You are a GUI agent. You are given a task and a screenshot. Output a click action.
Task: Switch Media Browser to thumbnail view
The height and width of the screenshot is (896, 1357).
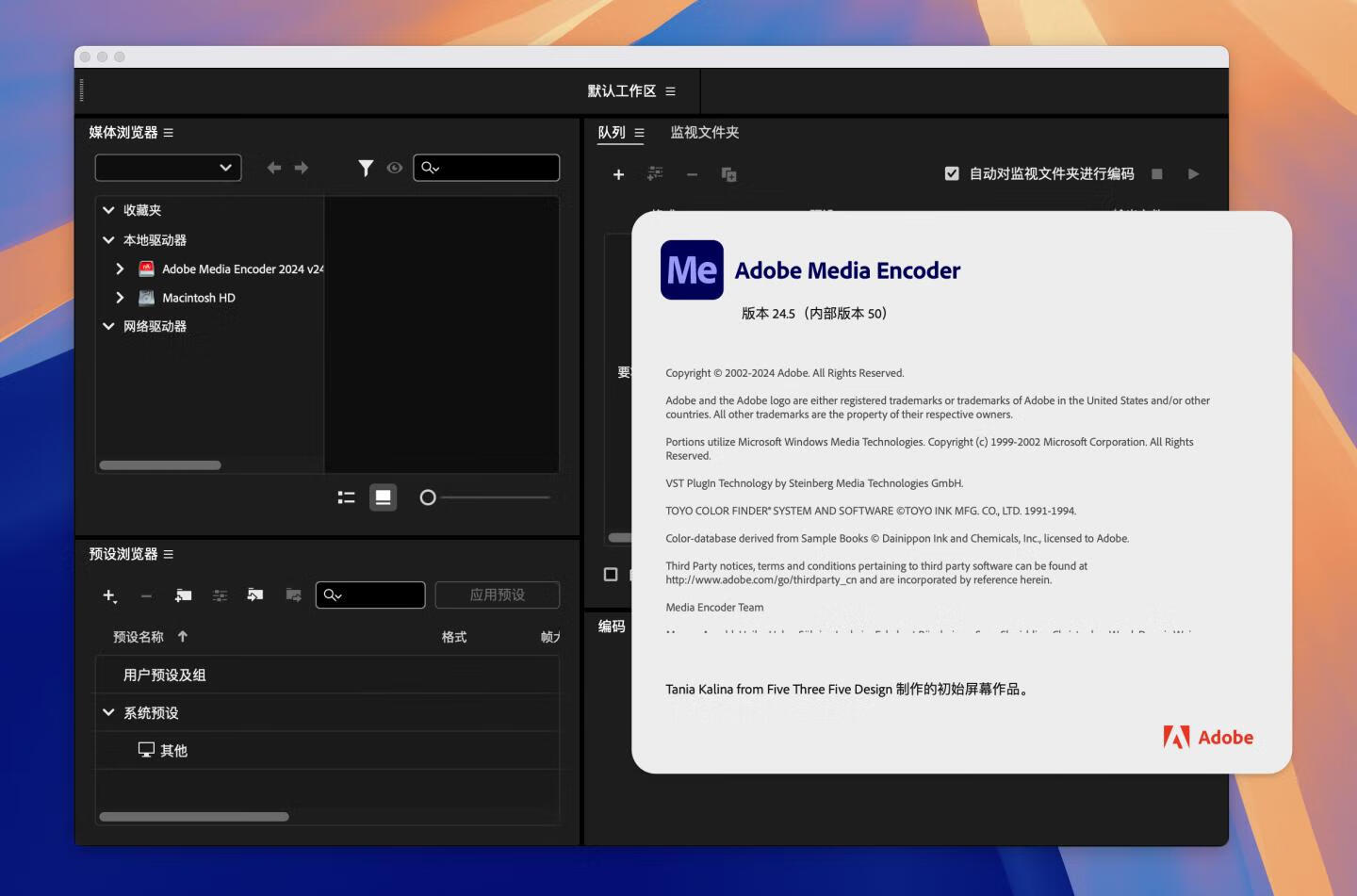[383, 497]
